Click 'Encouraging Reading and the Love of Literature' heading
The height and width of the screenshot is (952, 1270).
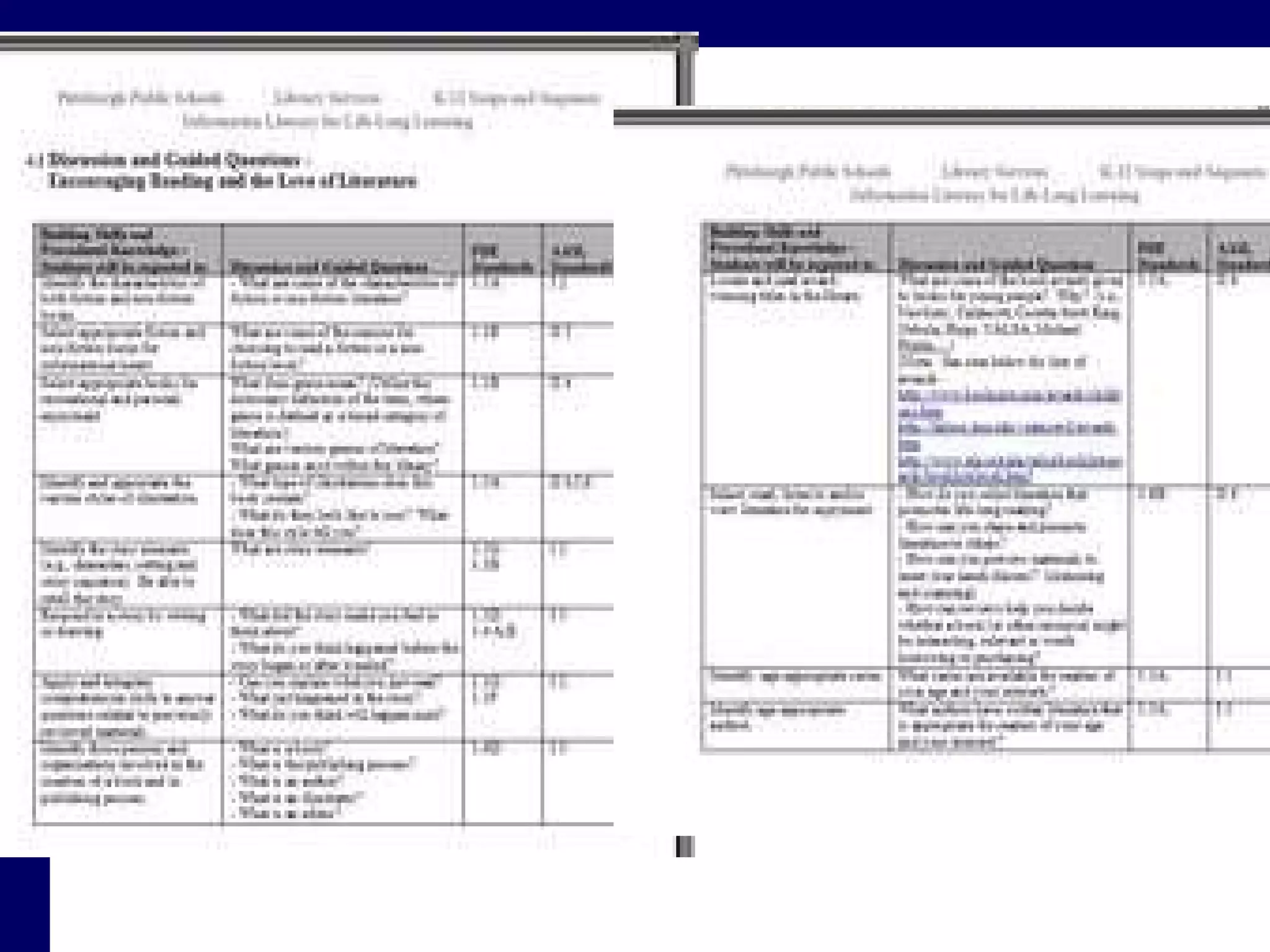[x=233, y=182]
